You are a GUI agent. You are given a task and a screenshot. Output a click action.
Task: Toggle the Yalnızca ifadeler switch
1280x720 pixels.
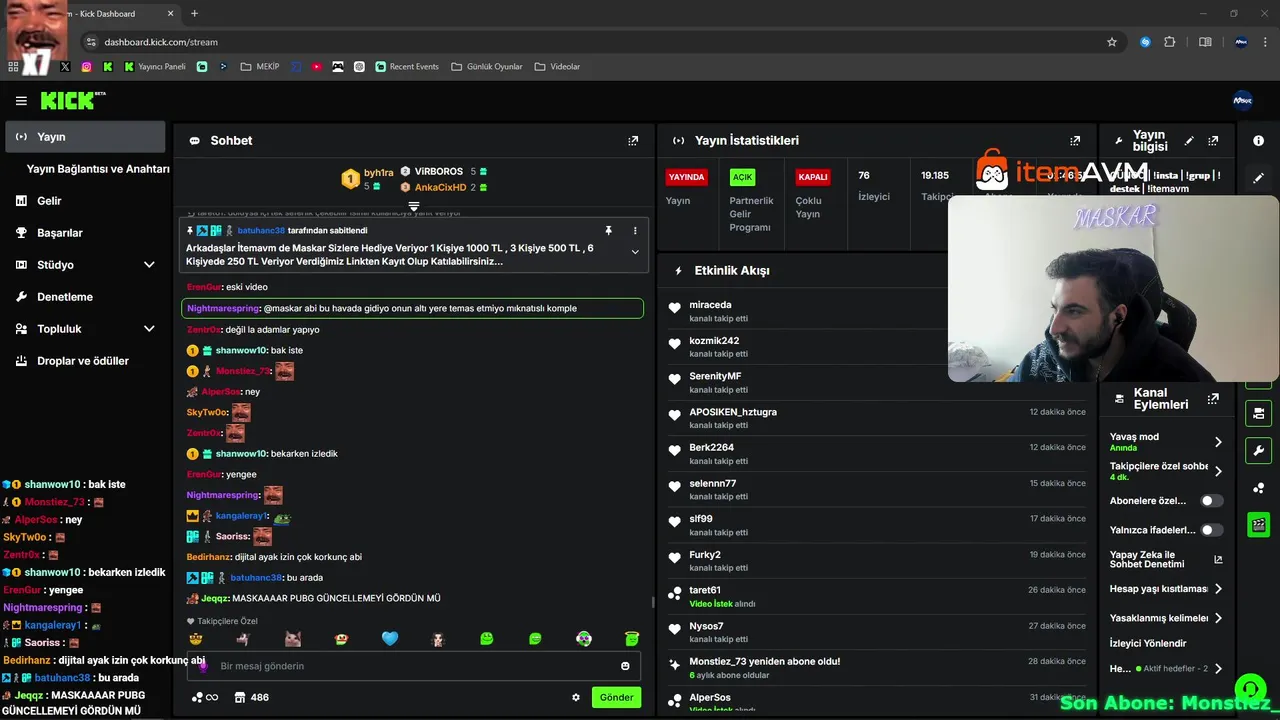pyautogui.click(x=1211, y=530)
